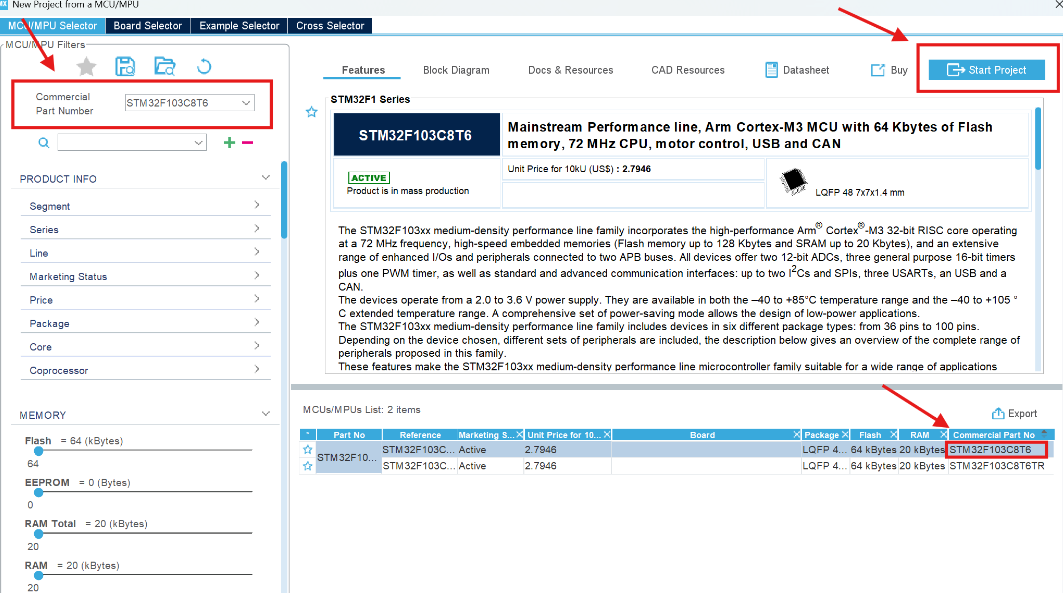Screen dimensions: 1063x593
Task: Click the Buy link
Action: click(x=889, y=70)
